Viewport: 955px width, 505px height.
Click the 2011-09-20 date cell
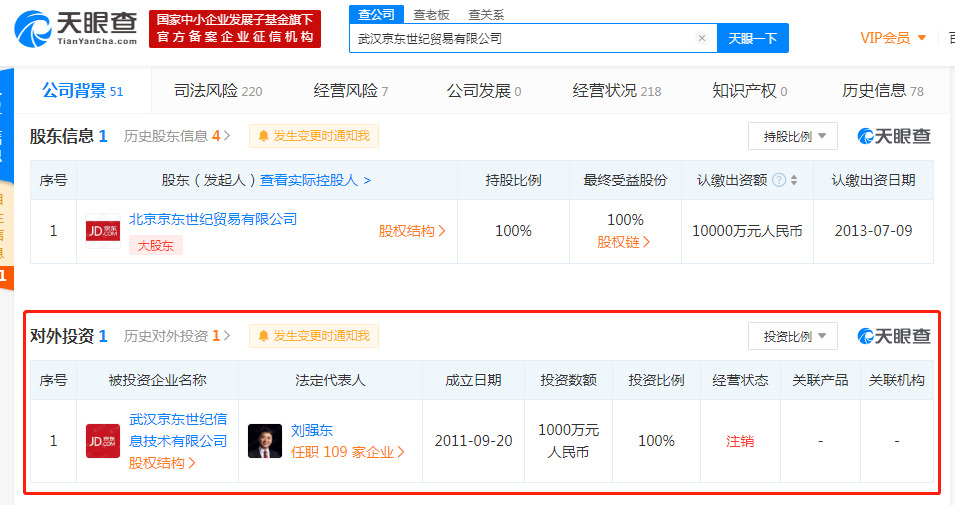473,440
